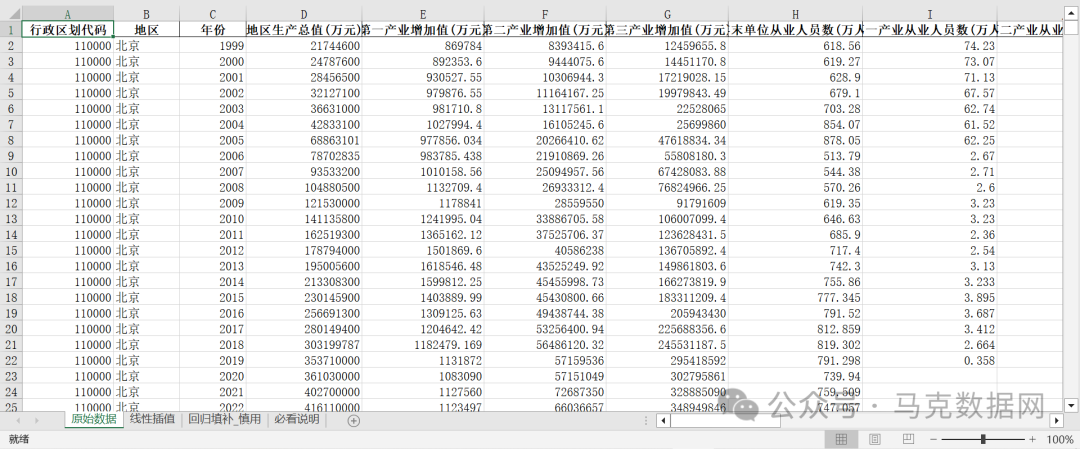Click the previous sheet navigation arrow
Image resolution: width=1080 pixels, height=449 pixels.
18,420
